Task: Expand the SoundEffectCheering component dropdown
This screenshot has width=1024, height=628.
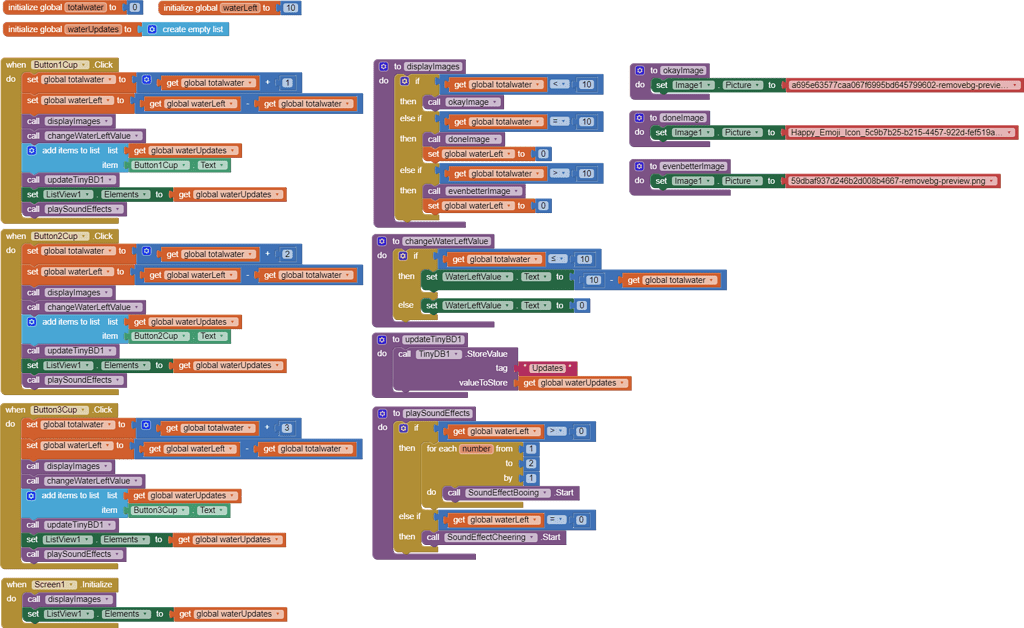Action: 535,537
